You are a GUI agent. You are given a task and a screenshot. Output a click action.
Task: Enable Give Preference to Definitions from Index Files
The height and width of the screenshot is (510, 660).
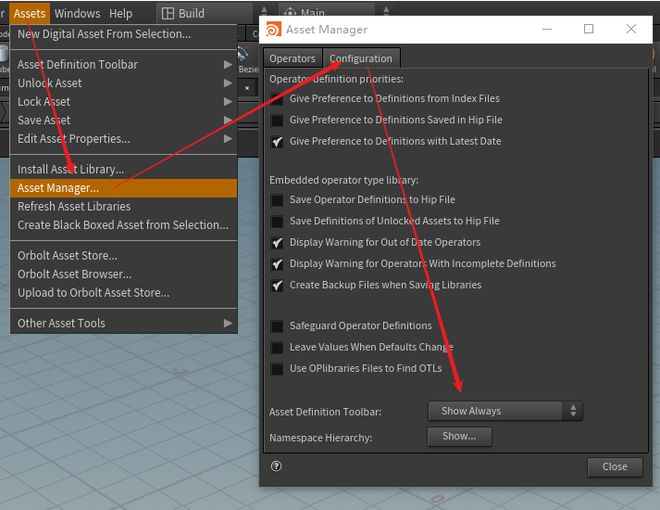277,99
